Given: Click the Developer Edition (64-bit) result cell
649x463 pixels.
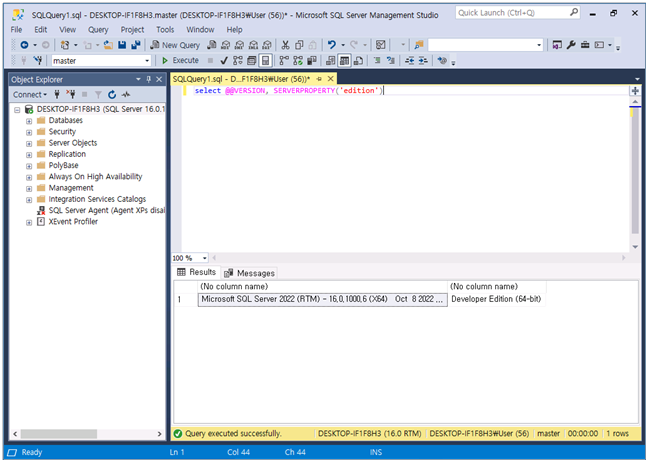Looking at the screenshot, I should click(496, 299).
